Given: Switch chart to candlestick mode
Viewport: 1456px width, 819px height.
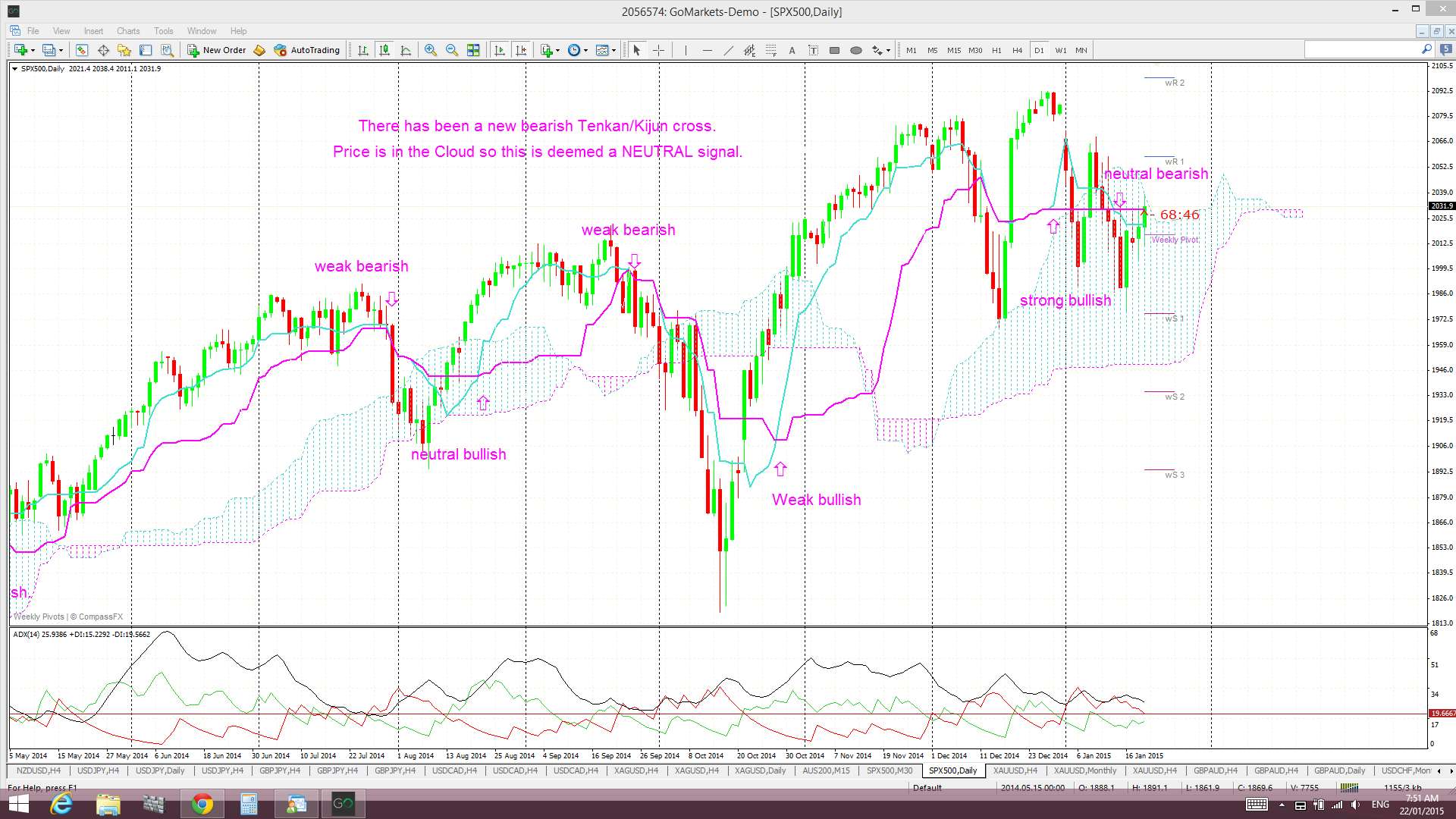Looking at the screenshot, I should (384, 50).
